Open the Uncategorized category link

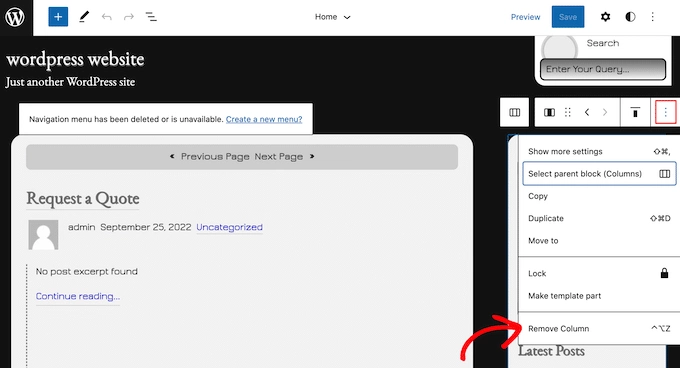click(x=229, y=227)
